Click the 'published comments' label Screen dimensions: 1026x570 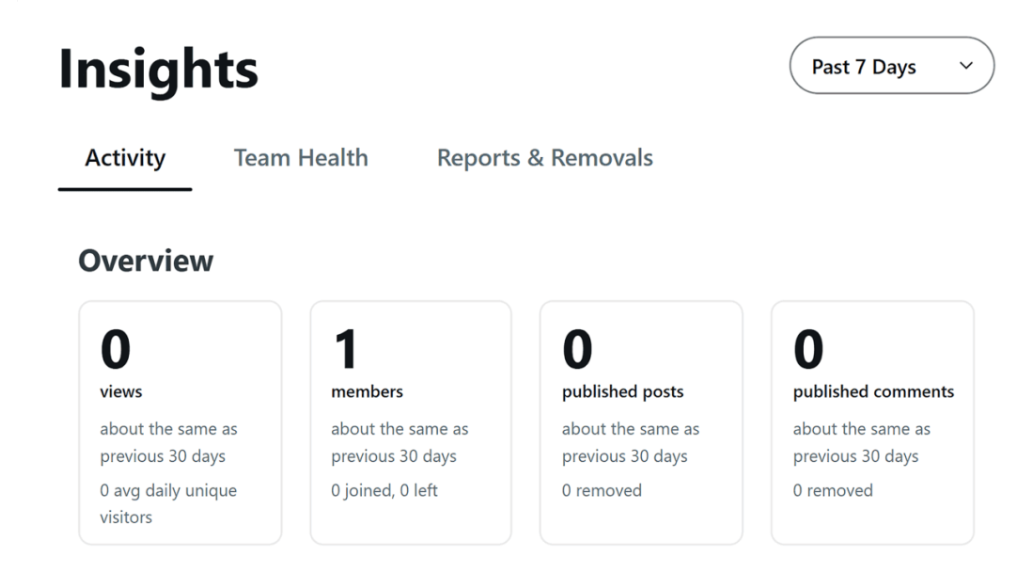pos(873,392)
